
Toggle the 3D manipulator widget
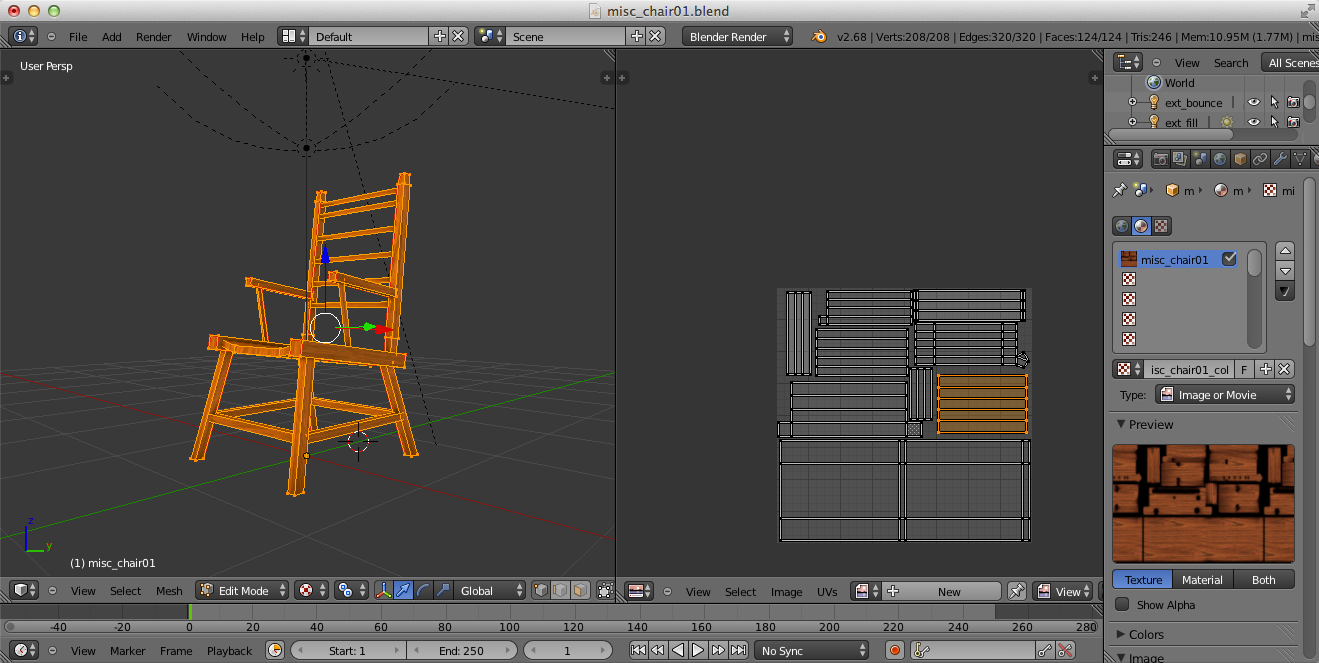click(x=384, y=591)
